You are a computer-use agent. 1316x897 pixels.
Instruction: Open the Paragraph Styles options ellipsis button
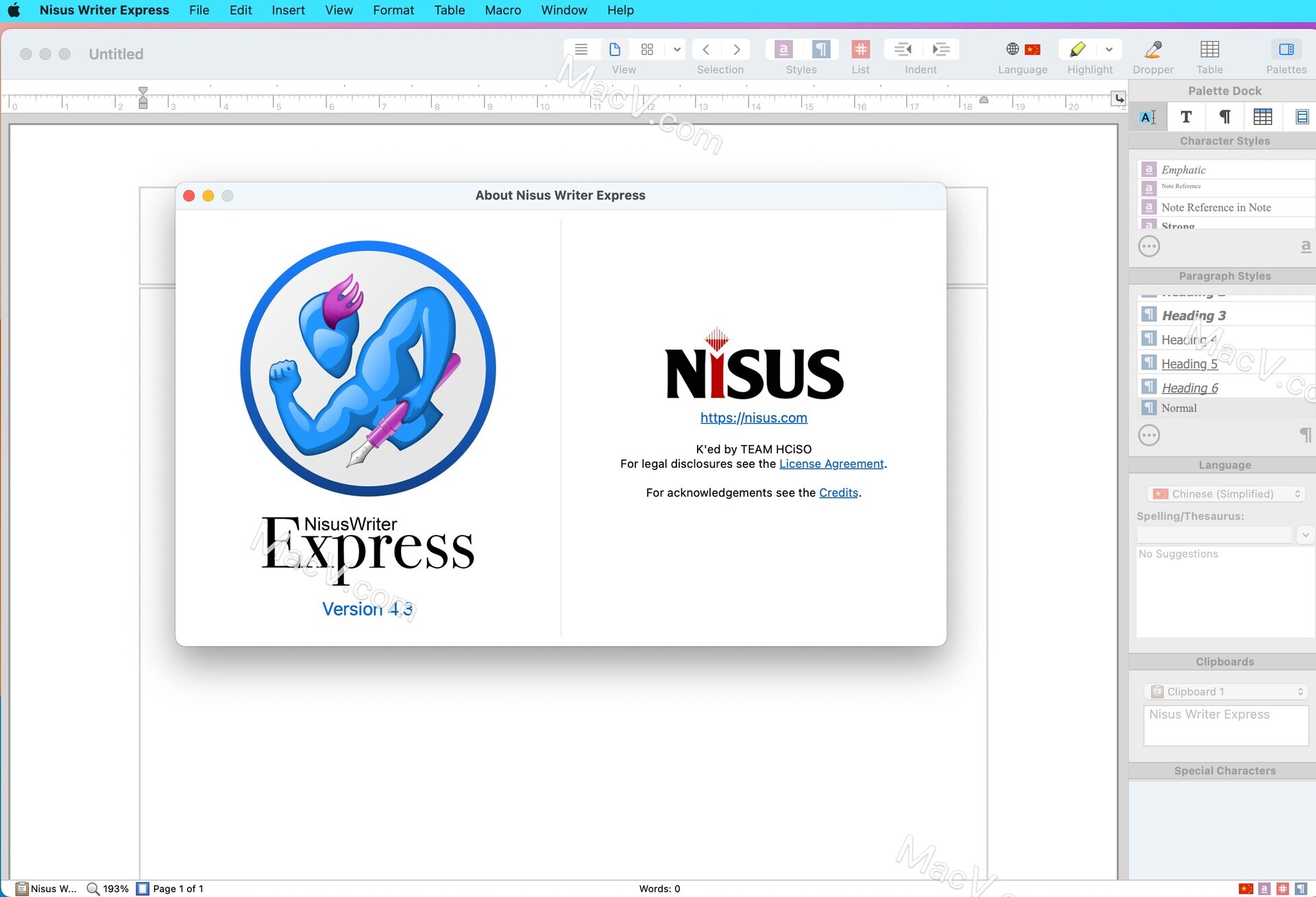coord(1149,435)
